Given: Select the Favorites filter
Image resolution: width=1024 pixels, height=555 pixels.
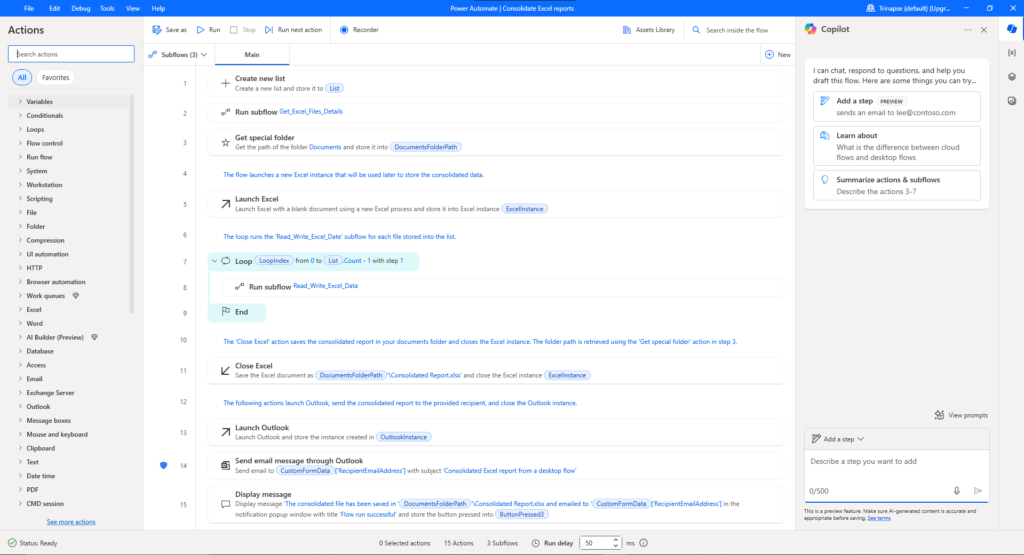Looking at the screenshot, I should 56,78.
